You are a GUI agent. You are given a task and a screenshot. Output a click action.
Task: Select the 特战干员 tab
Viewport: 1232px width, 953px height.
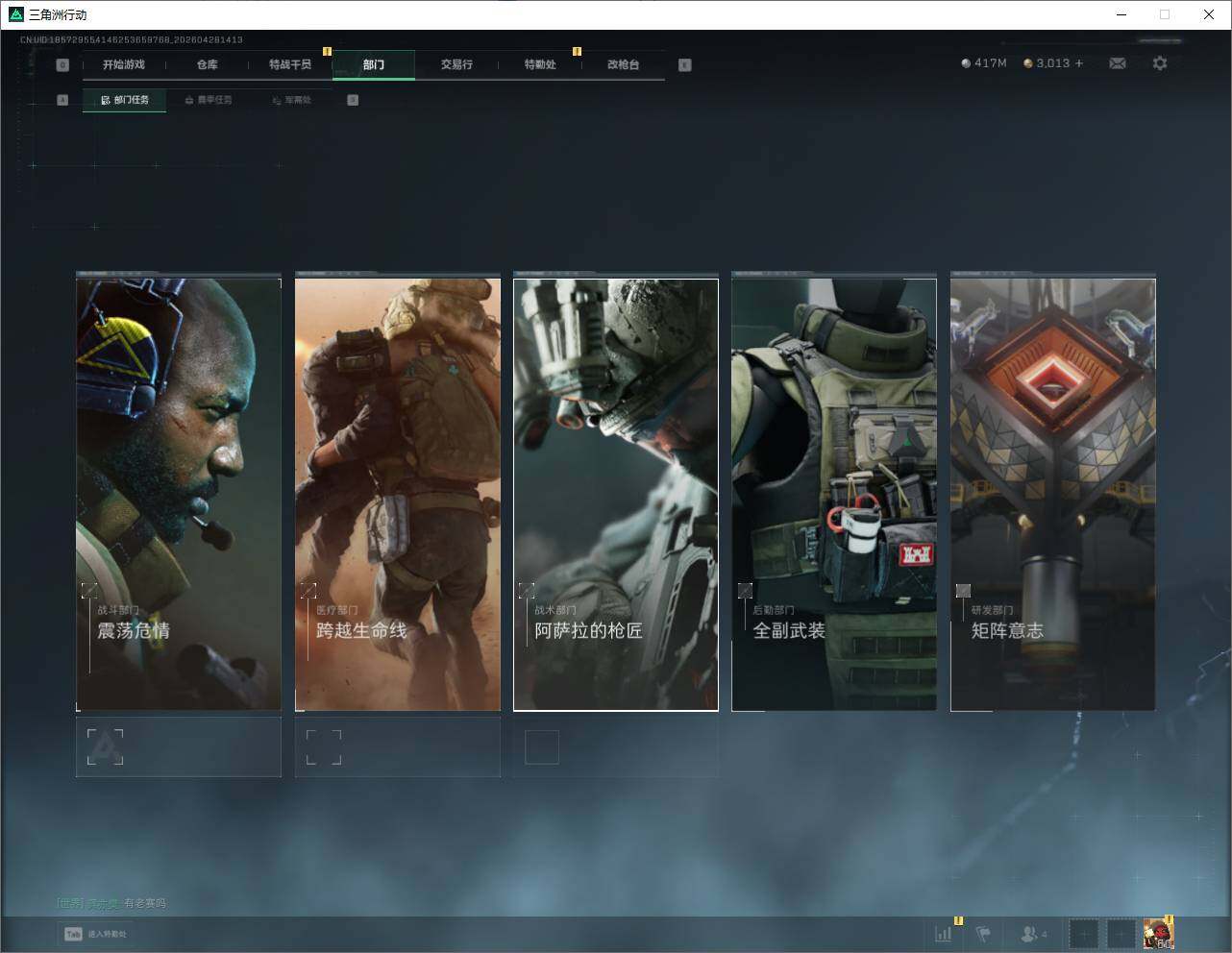coord(290,64)
